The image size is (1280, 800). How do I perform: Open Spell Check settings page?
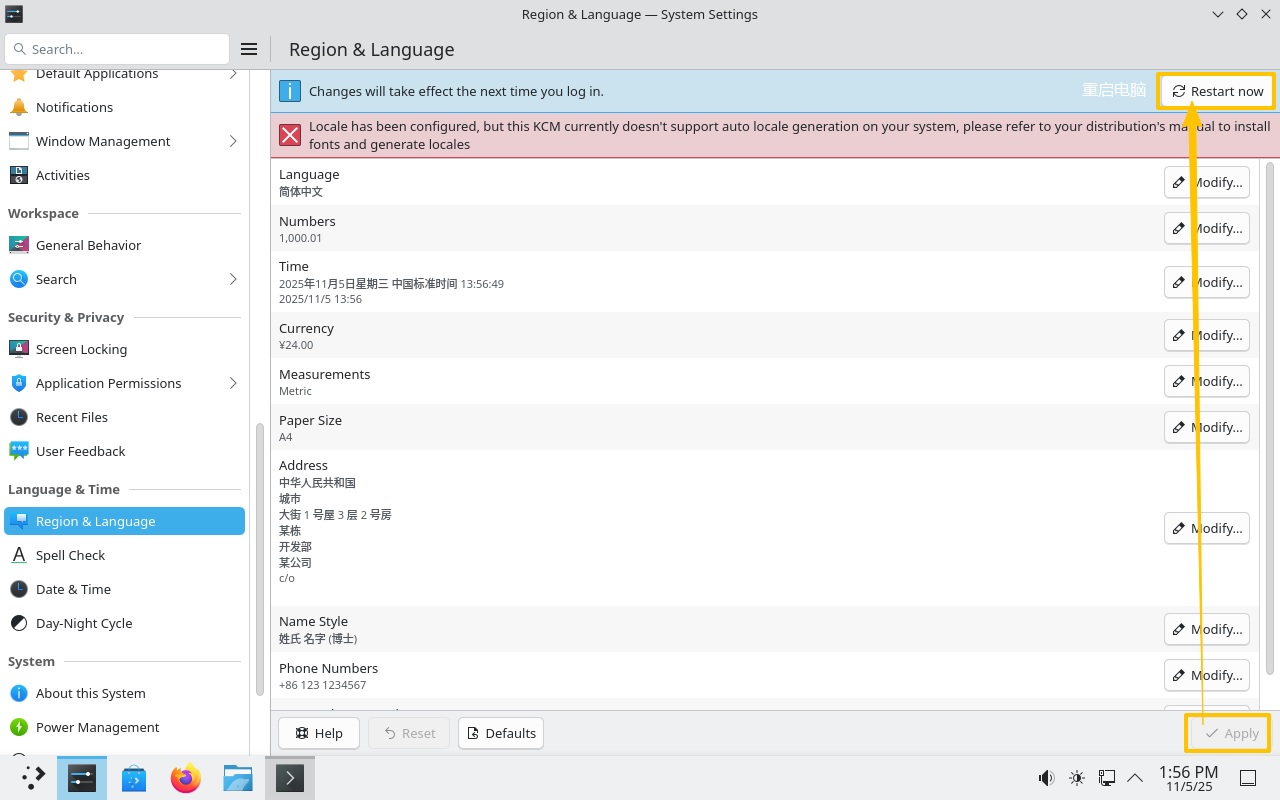[x=70, y=555]
